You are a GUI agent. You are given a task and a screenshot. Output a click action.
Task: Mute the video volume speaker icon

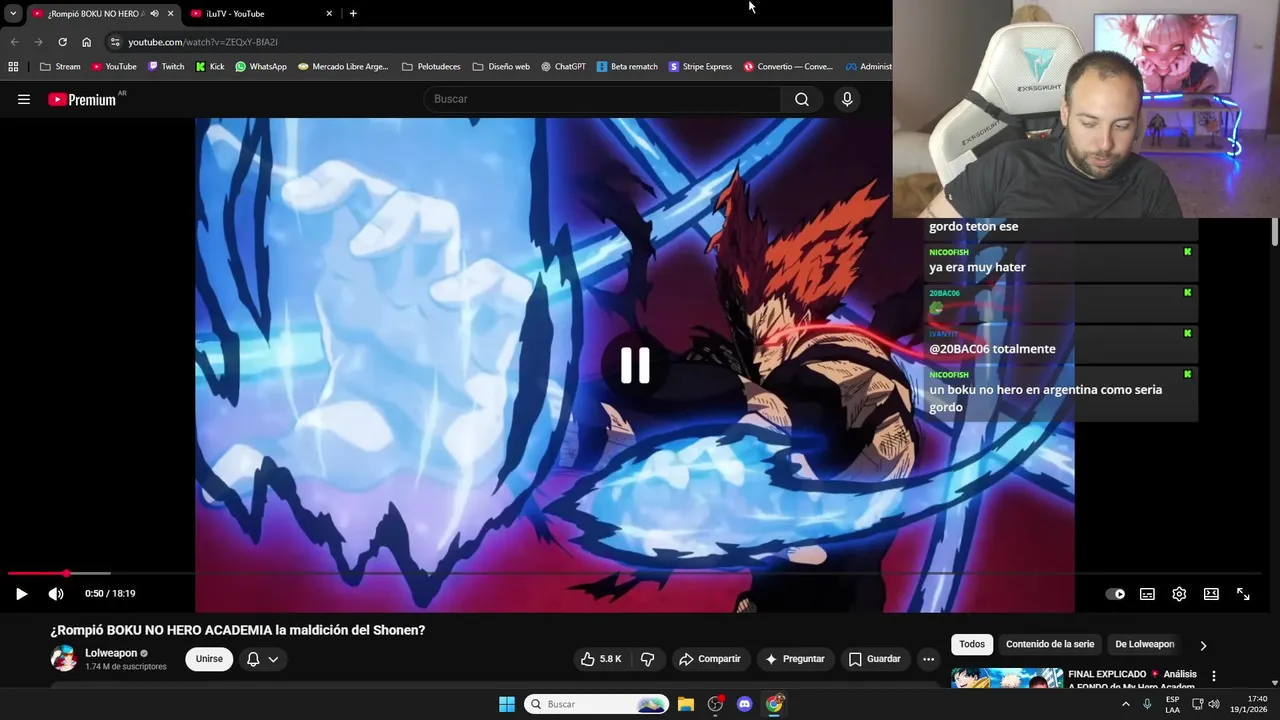(x=56, y=594)
